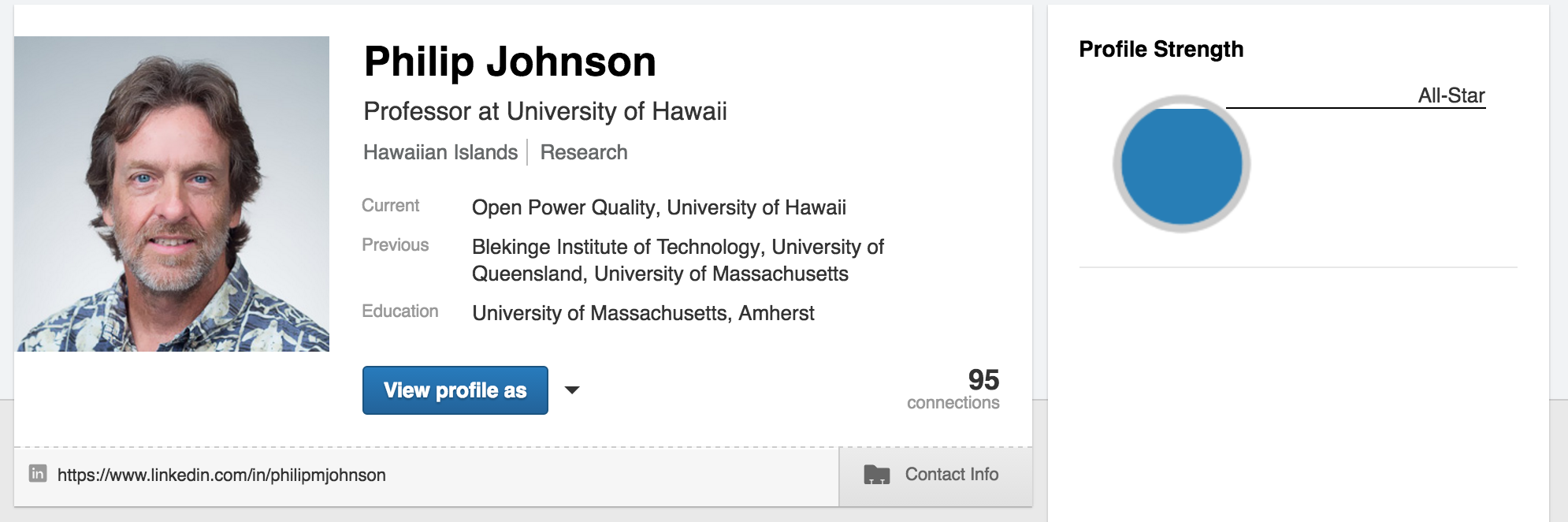Click the Philip Johnson name heading

point(510,62)
